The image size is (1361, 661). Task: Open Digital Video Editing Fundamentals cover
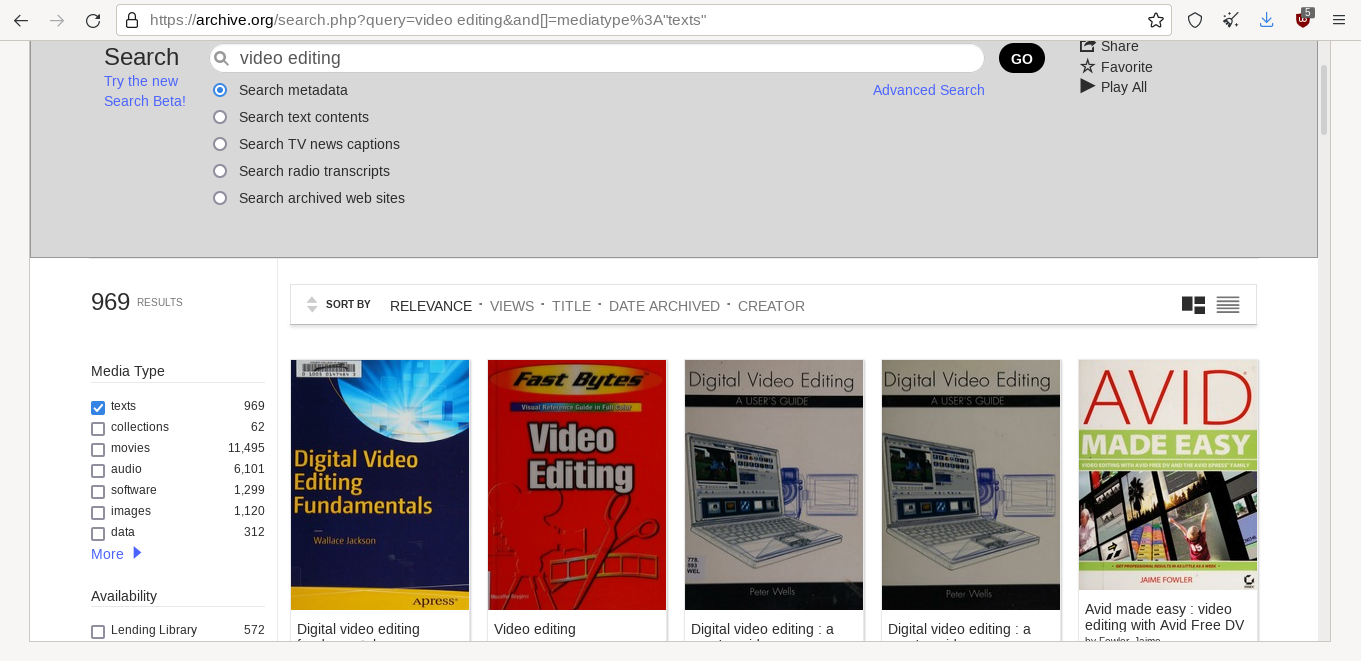tap(380, 485)
